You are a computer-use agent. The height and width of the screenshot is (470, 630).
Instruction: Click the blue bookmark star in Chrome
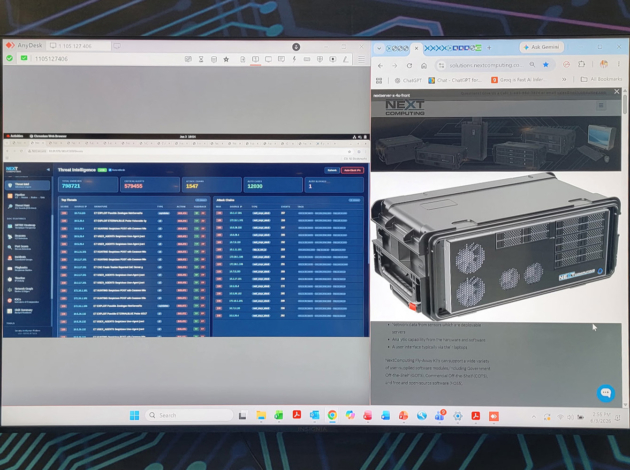tap(545, 65)
